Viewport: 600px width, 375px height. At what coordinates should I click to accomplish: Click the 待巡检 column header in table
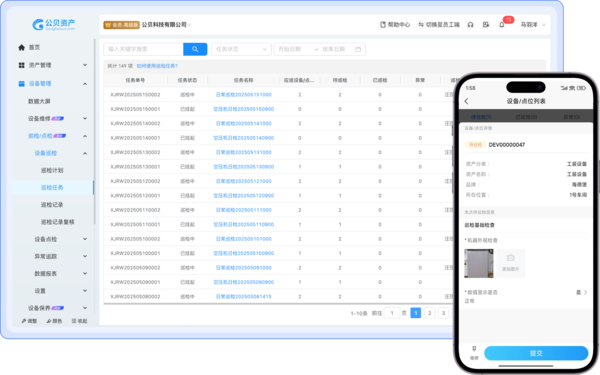pyautogui.click(x=339, y=80)
